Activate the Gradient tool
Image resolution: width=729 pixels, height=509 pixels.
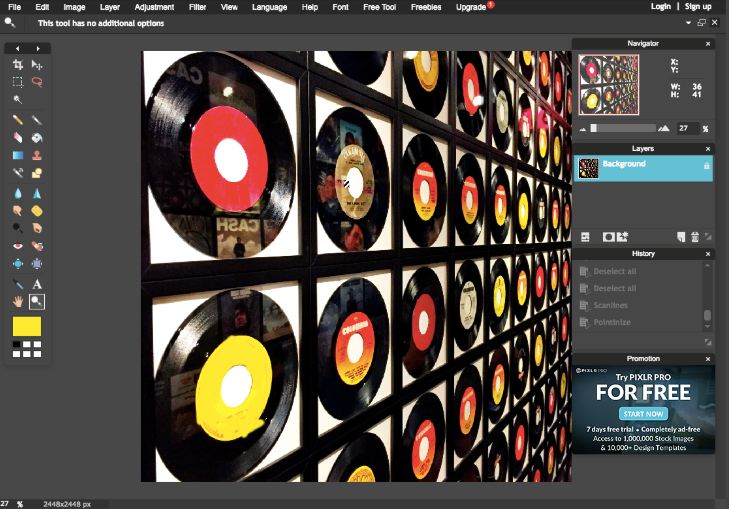(18, 155)
